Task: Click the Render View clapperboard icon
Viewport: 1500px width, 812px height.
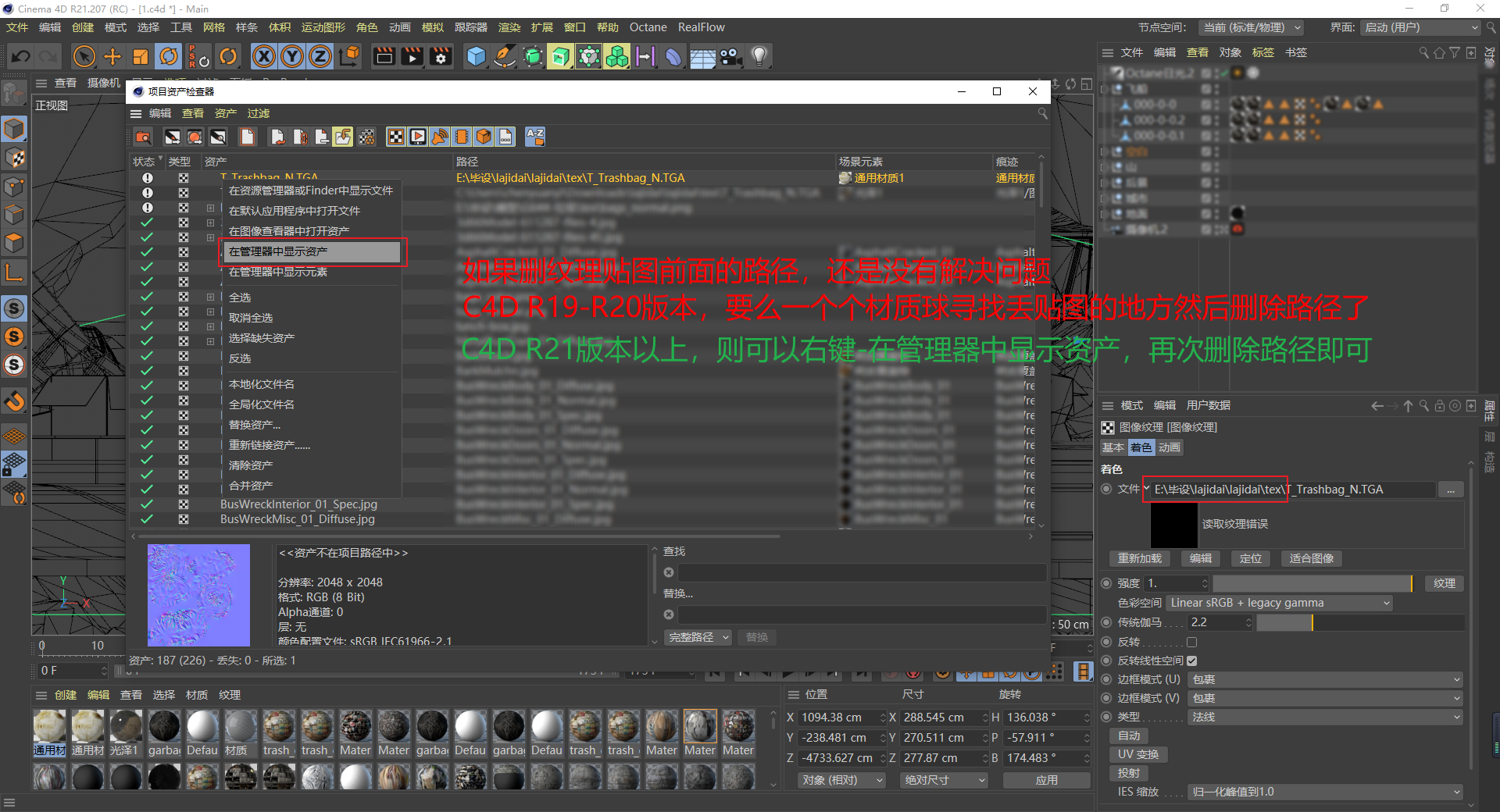Action: (x=384, y=56)
